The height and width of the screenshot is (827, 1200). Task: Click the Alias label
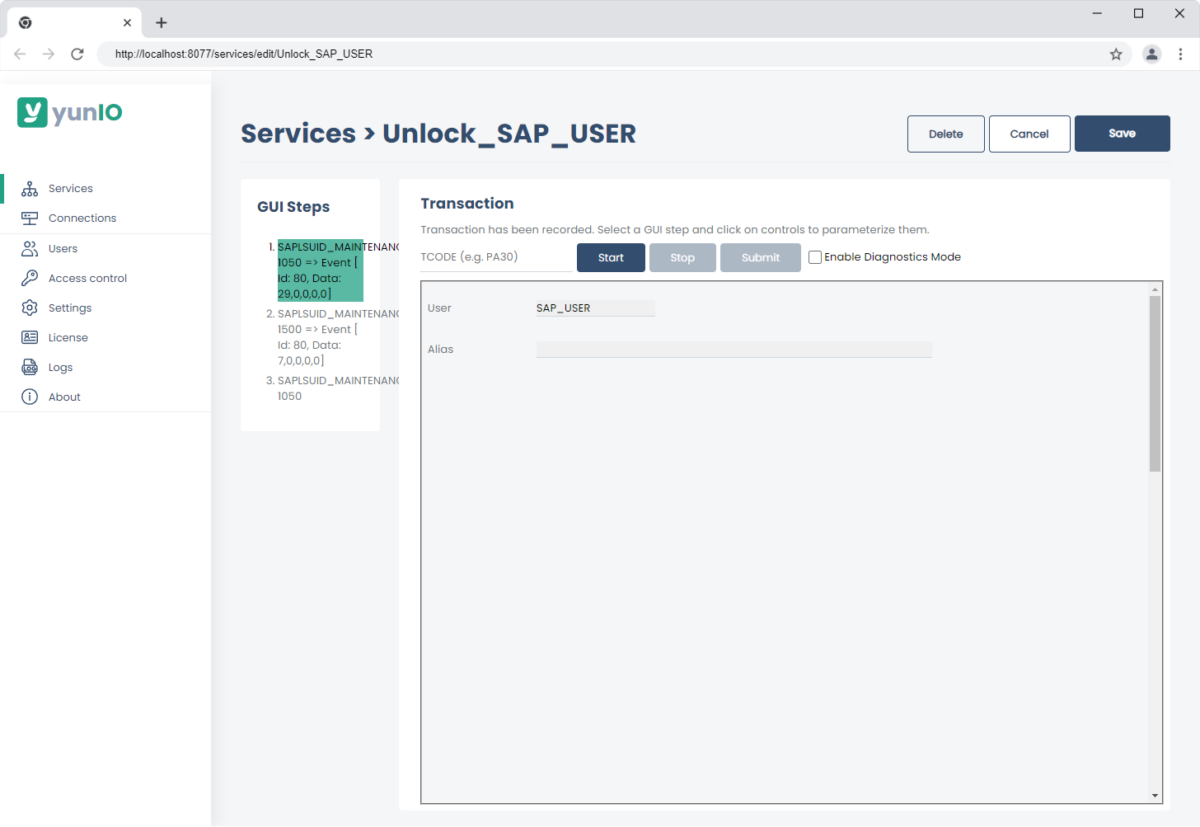pos(440,349)
